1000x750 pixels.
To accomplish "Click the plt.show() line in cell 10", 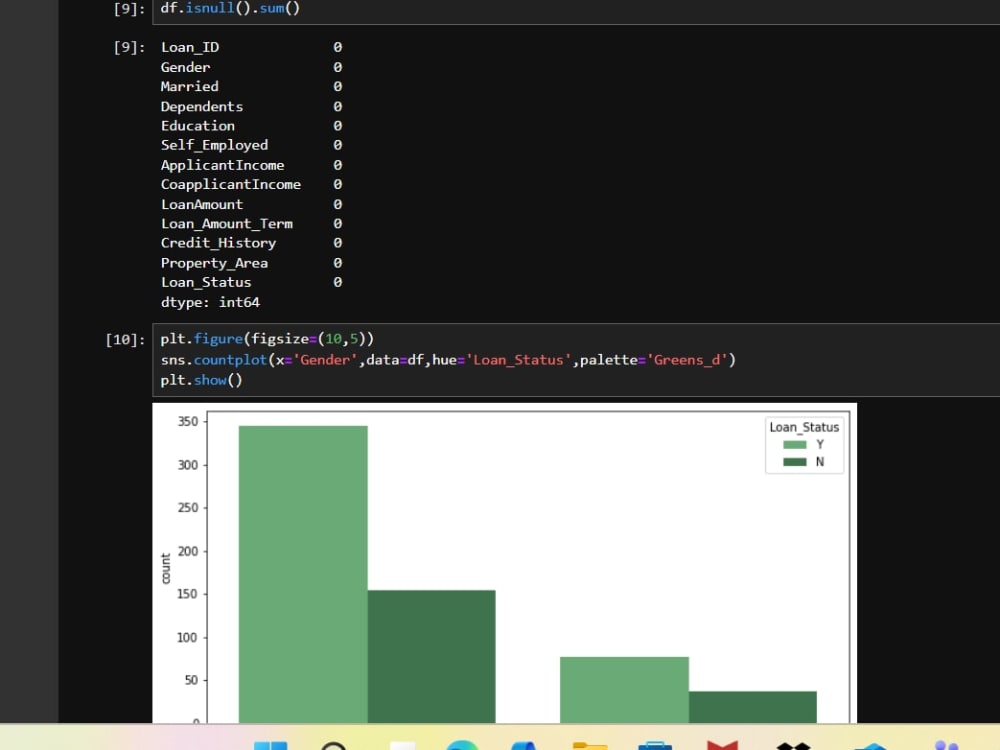I will click(x=201, y=380).
